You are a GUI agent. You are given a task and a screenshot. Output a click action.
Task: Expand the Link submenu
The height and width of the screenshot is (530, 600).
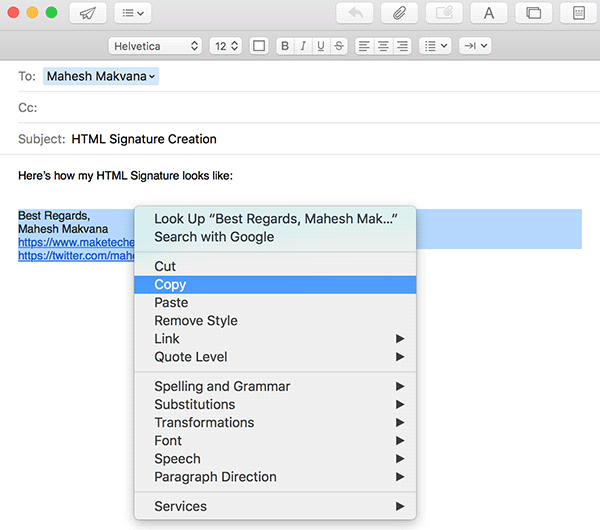pyautogui.click(x=275, y=339)
